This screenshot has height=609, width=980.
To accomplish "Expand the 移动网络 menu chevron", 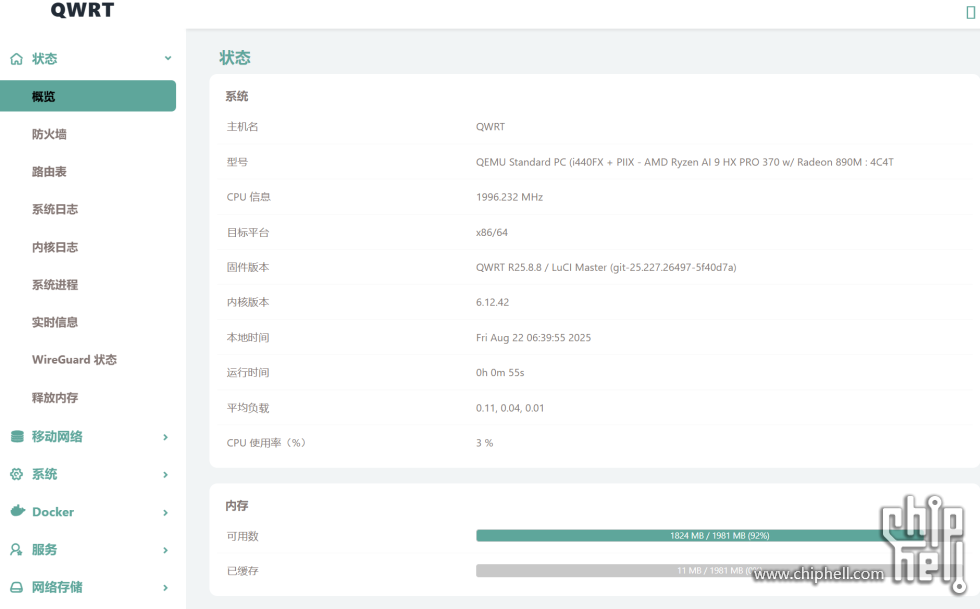I will (x=166, y=437).
